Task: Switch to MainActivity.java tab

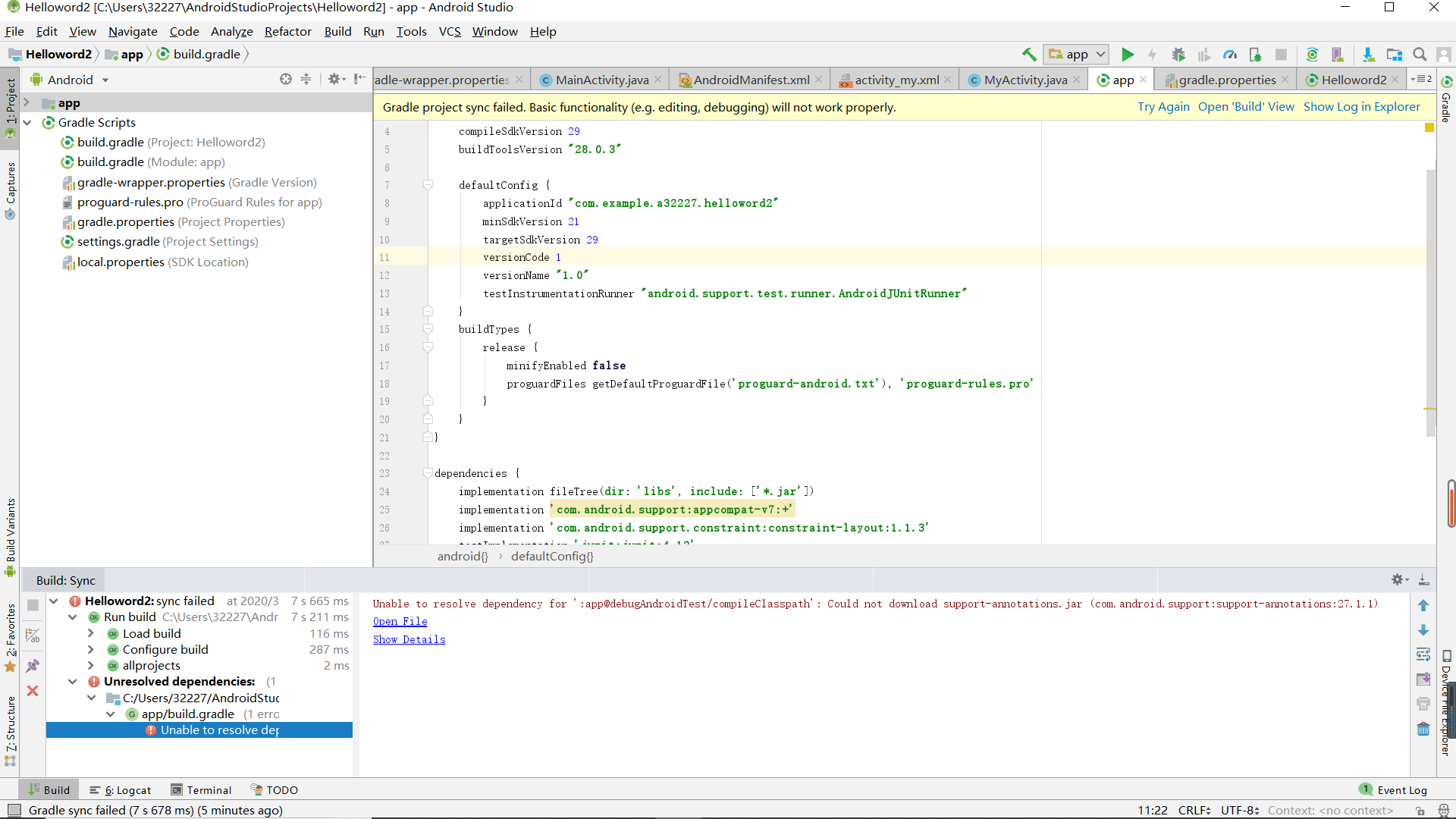Action: [601, 80]
